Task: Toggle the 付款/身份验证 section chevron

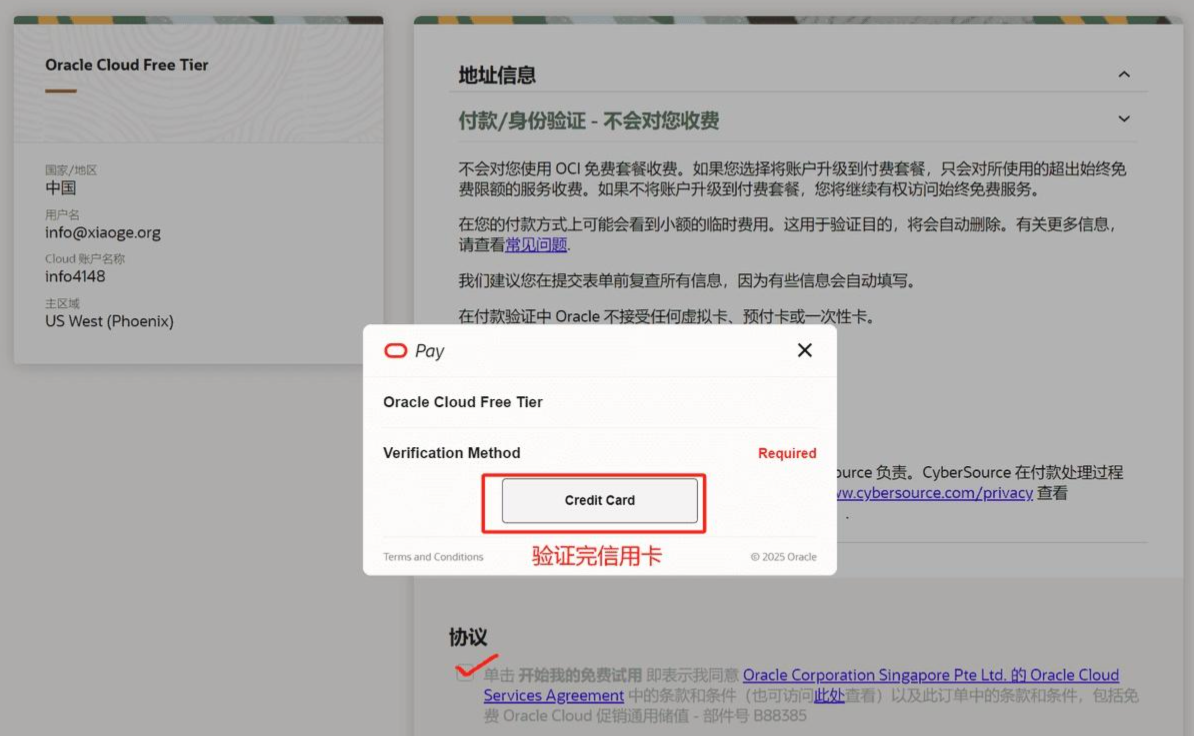Action: pos(1124,120)
